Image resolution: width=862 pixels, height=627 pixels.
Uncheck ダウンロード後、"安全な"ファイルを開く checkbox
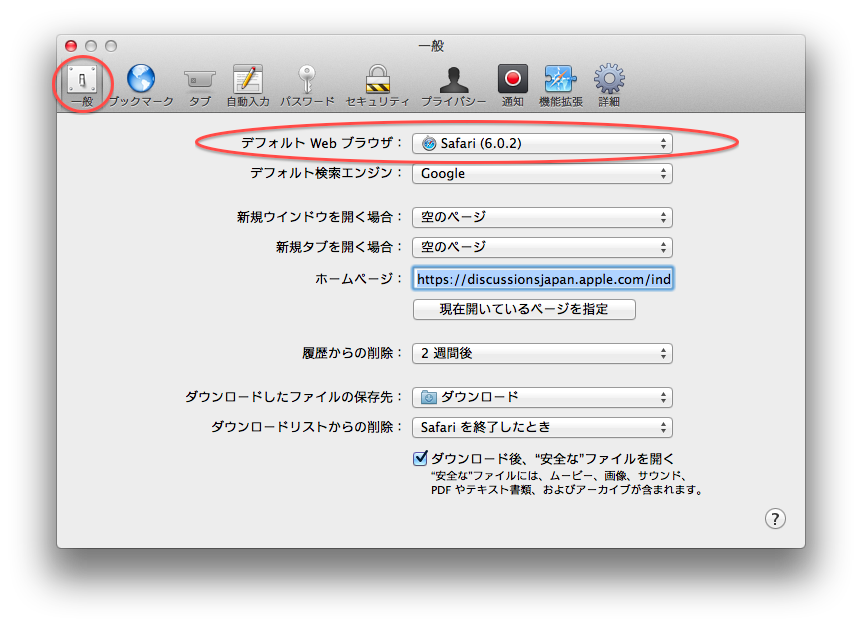(x=421, y=458)
